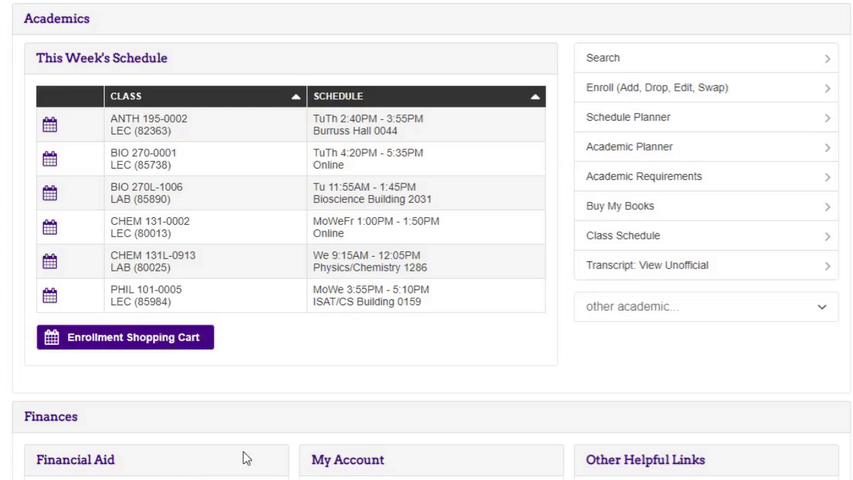Click the My Account section header

[x=348, y=460]
